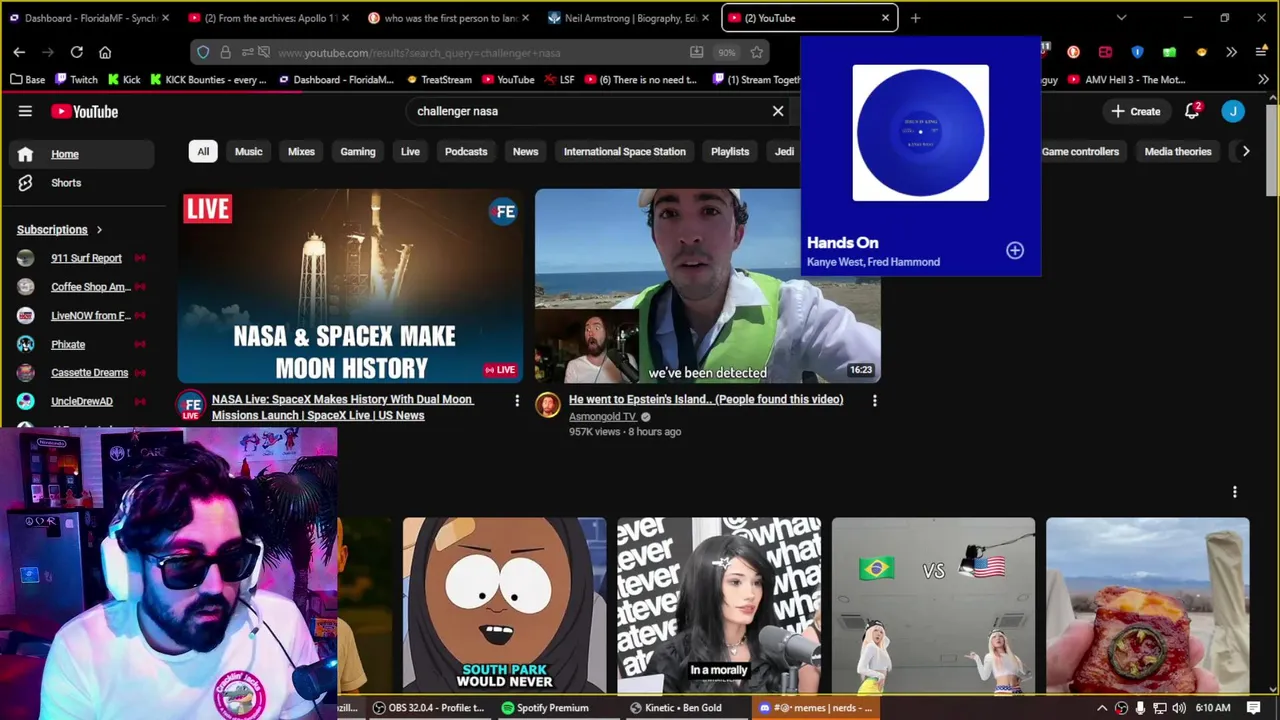
Task: Open Discord memes taskbar window
Action: click(815, 708)
